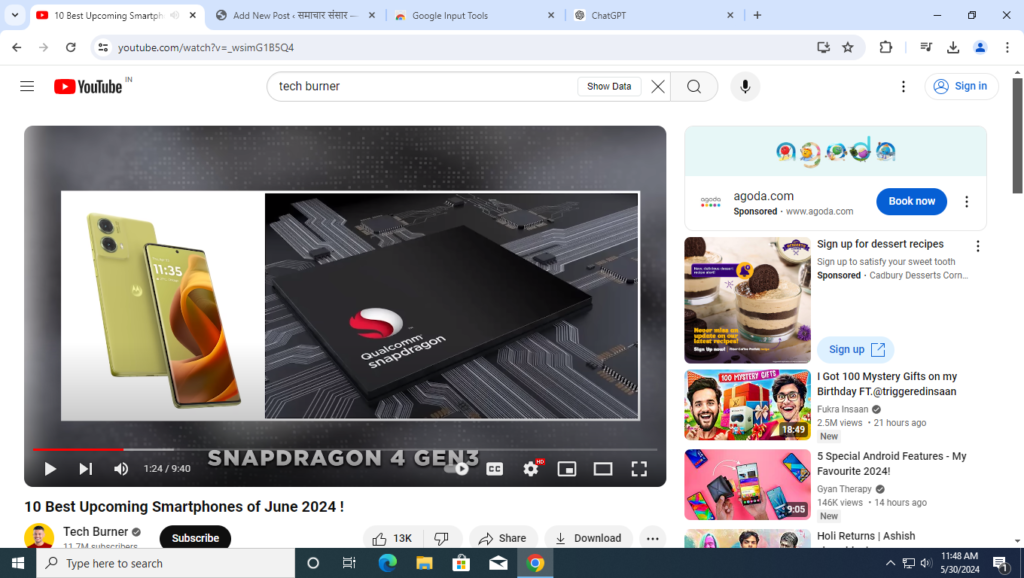Enter full screen mode
The image size is (1024, 578).
(639, 469)
